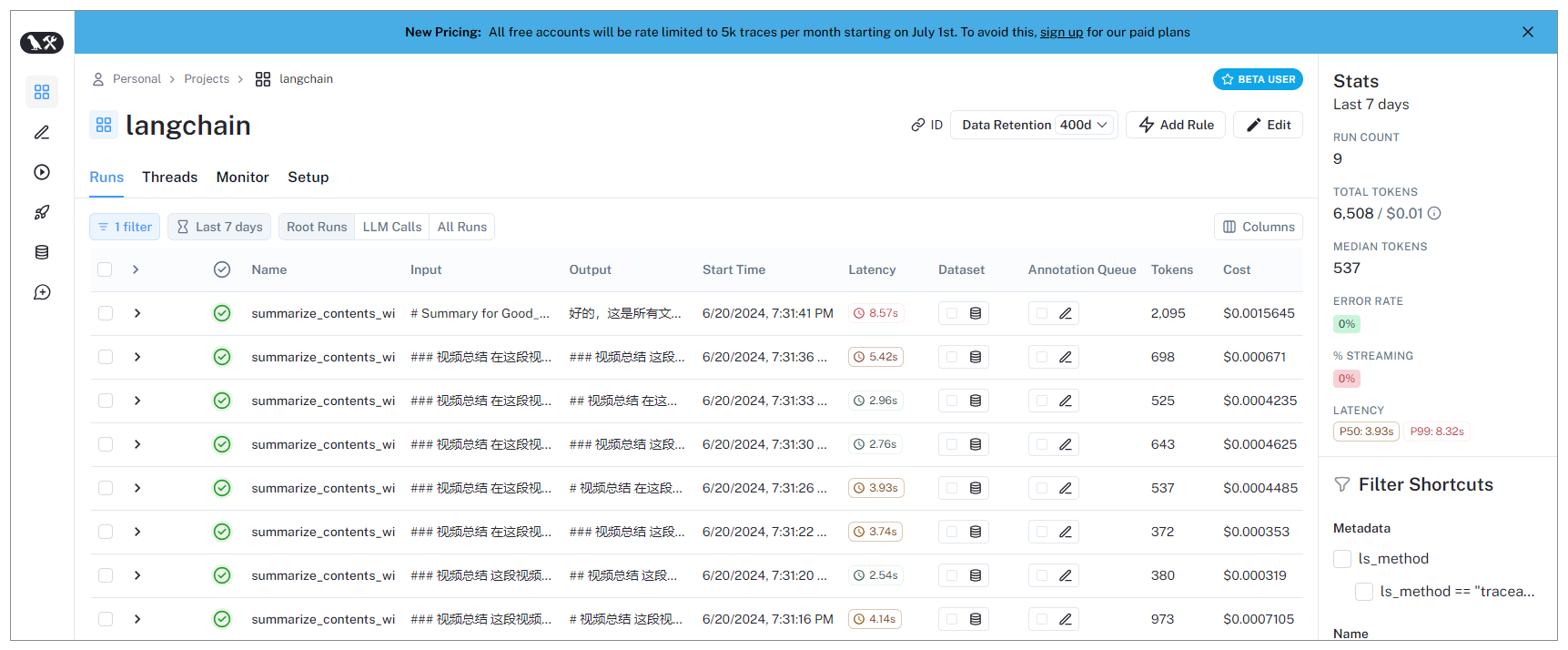1568x650 pixels.
Task: Check the select-all checkbox in table header
Action: pos(105,269)
